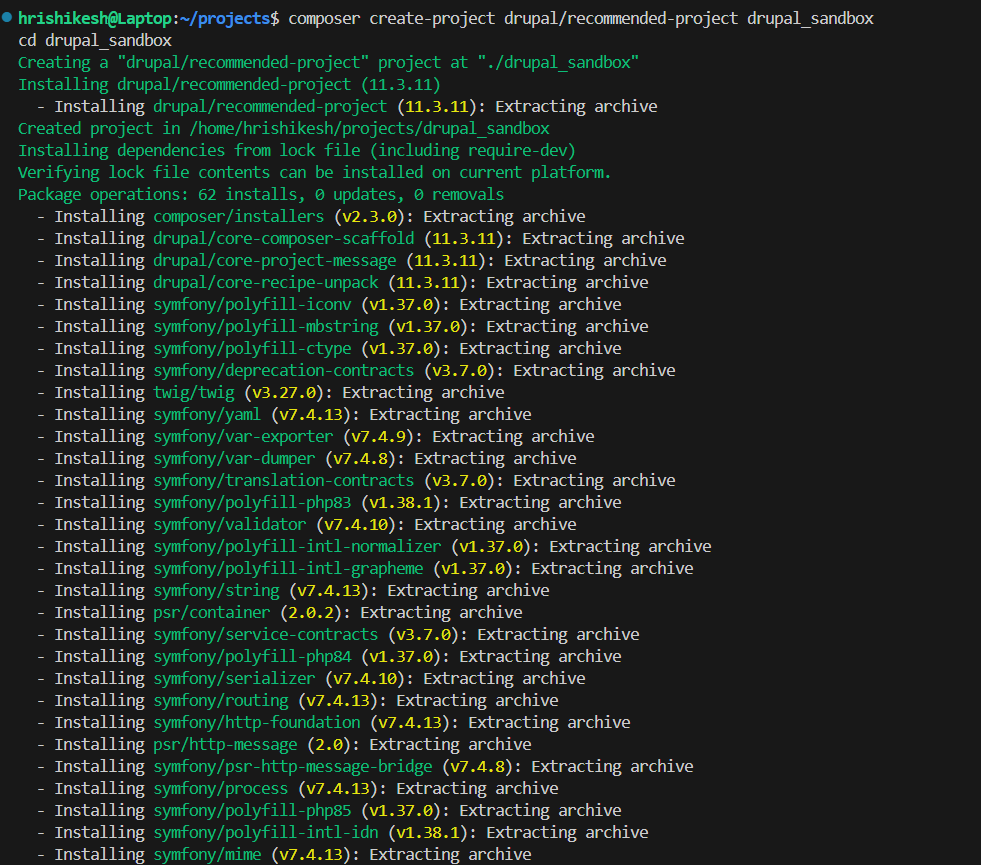The height and width of the screenshot is (865, 981).
Task: Click version 'v7.4.10' of symfony/validator
Action: [356, 524]
